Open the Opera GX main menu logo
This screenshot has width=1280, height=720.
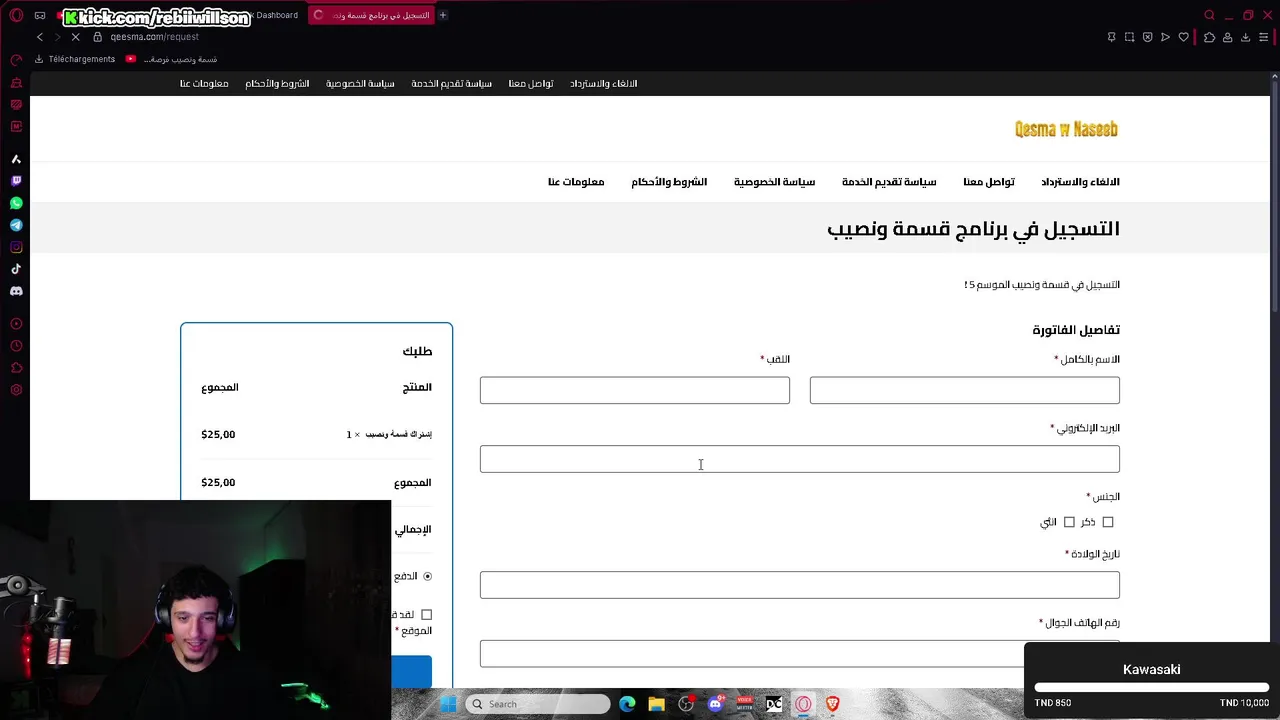(16, 15)
